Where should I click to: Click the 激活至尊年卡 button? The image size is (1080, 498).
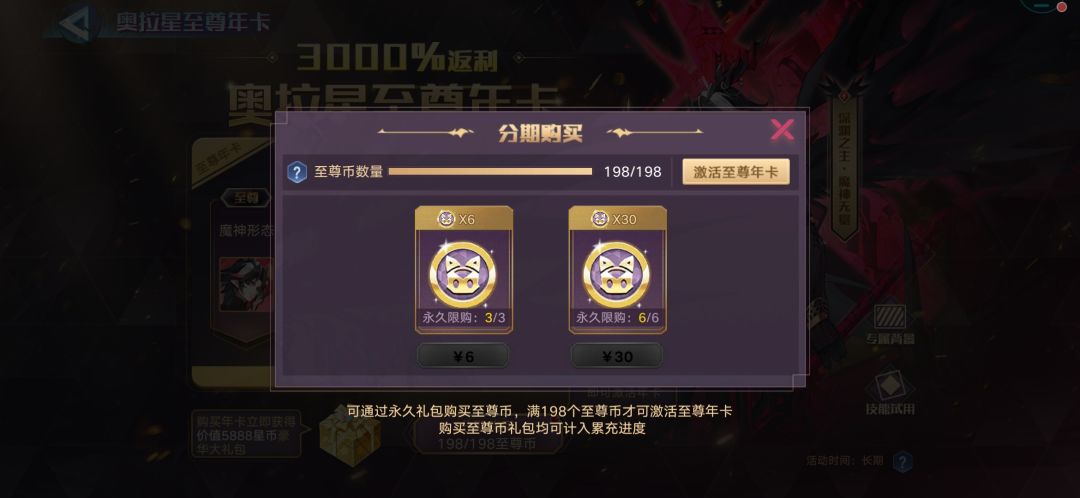[x=736, y=172]
